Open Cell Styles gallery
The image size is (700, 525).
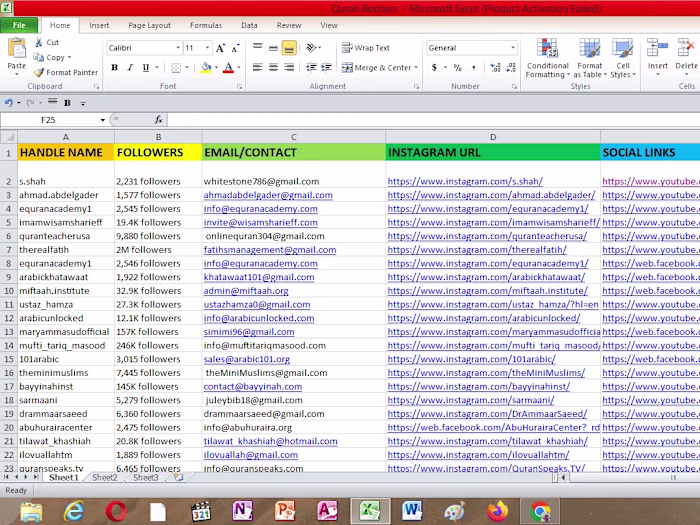click(x=623, y=58)
